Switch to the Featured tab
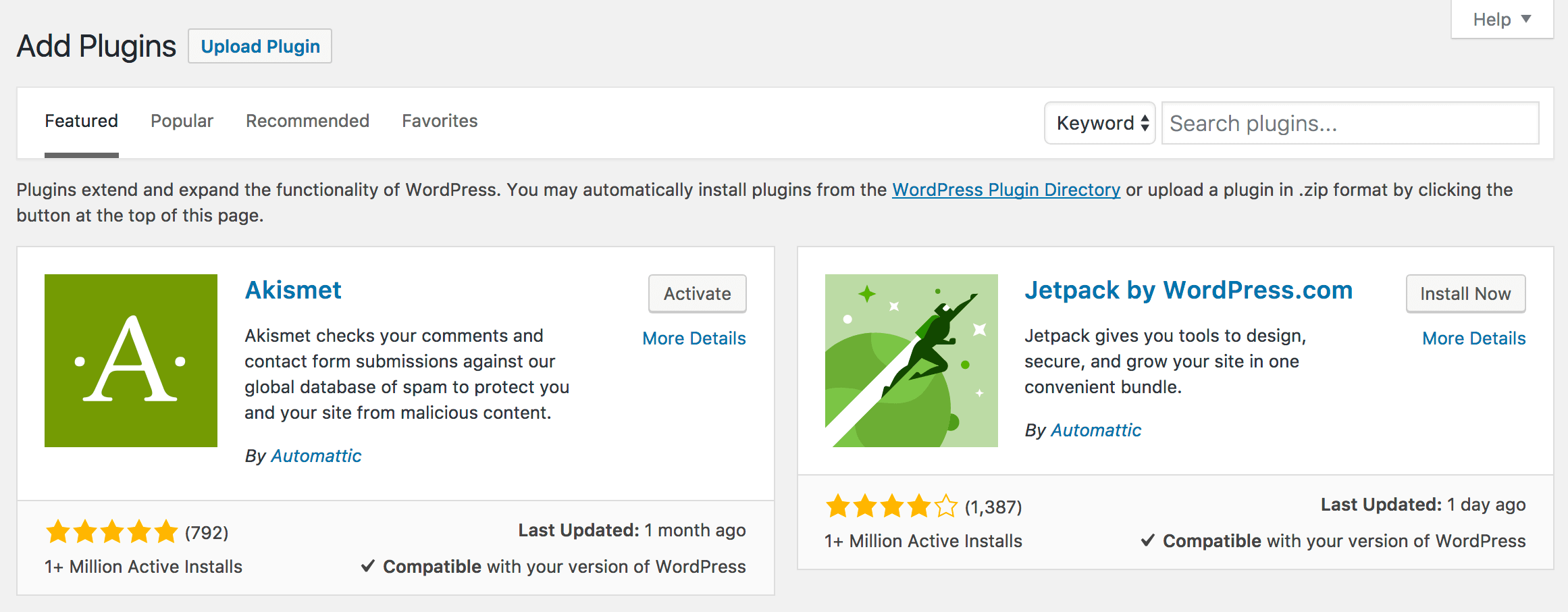The image size is (1568, 612). [x=82, y=121]
